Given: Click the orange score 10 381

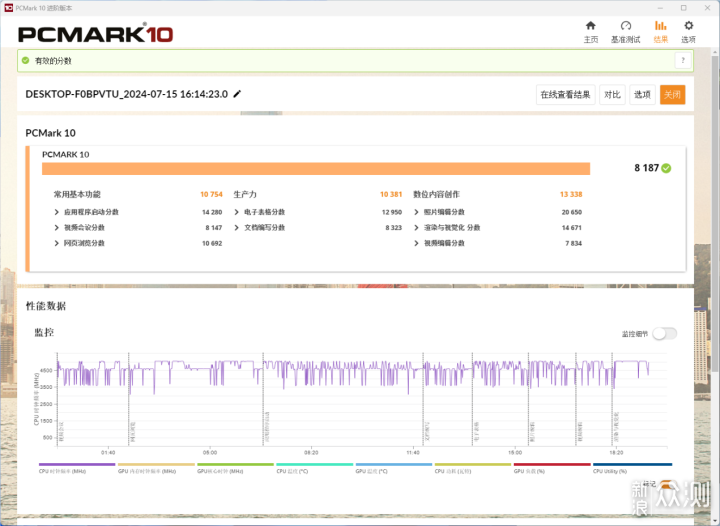Looking at the screenshot, I should click(x=391, y=195).
